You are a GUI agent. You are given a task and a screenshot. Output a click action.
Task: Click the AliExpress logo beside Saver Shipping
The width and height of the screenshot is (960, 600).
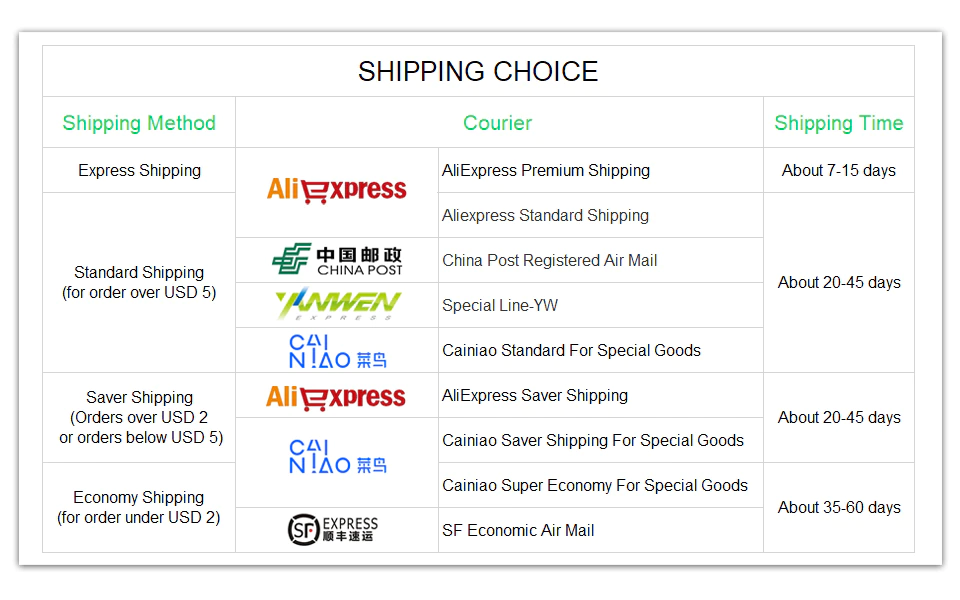pos(336,396)
